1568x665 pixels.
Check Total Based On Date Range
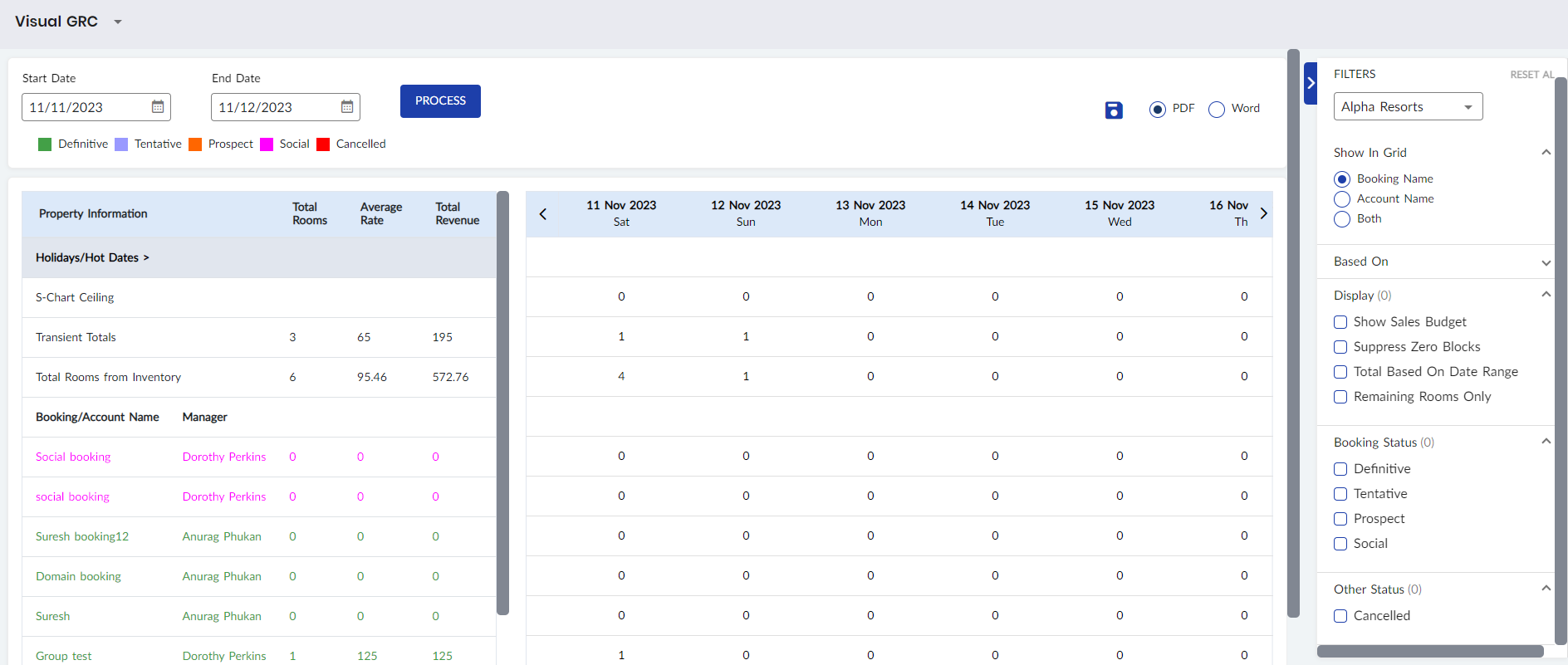[1340, 372]
